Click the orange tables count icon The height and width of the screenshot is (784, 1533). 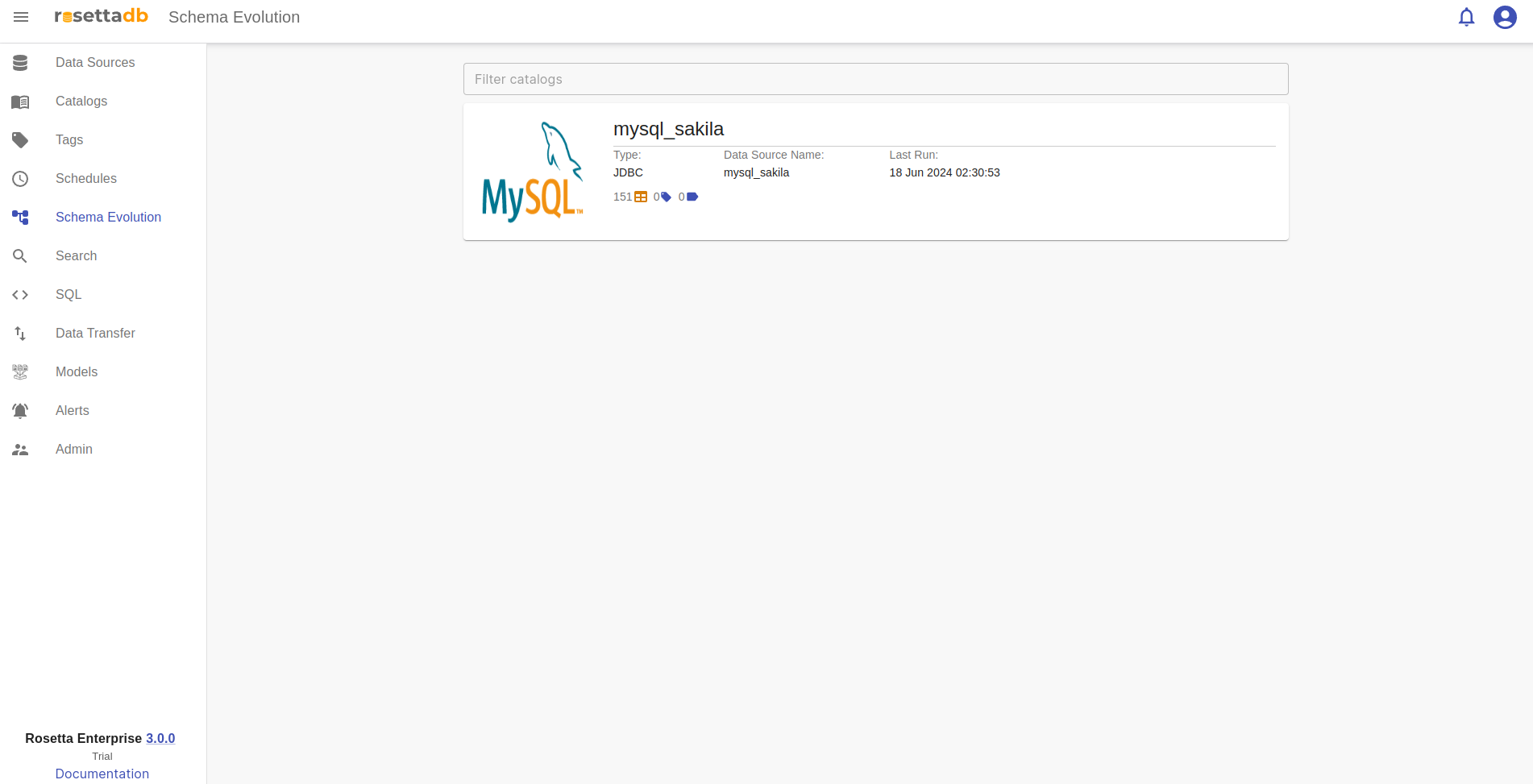pyautogui.click(x=641, y=197)
